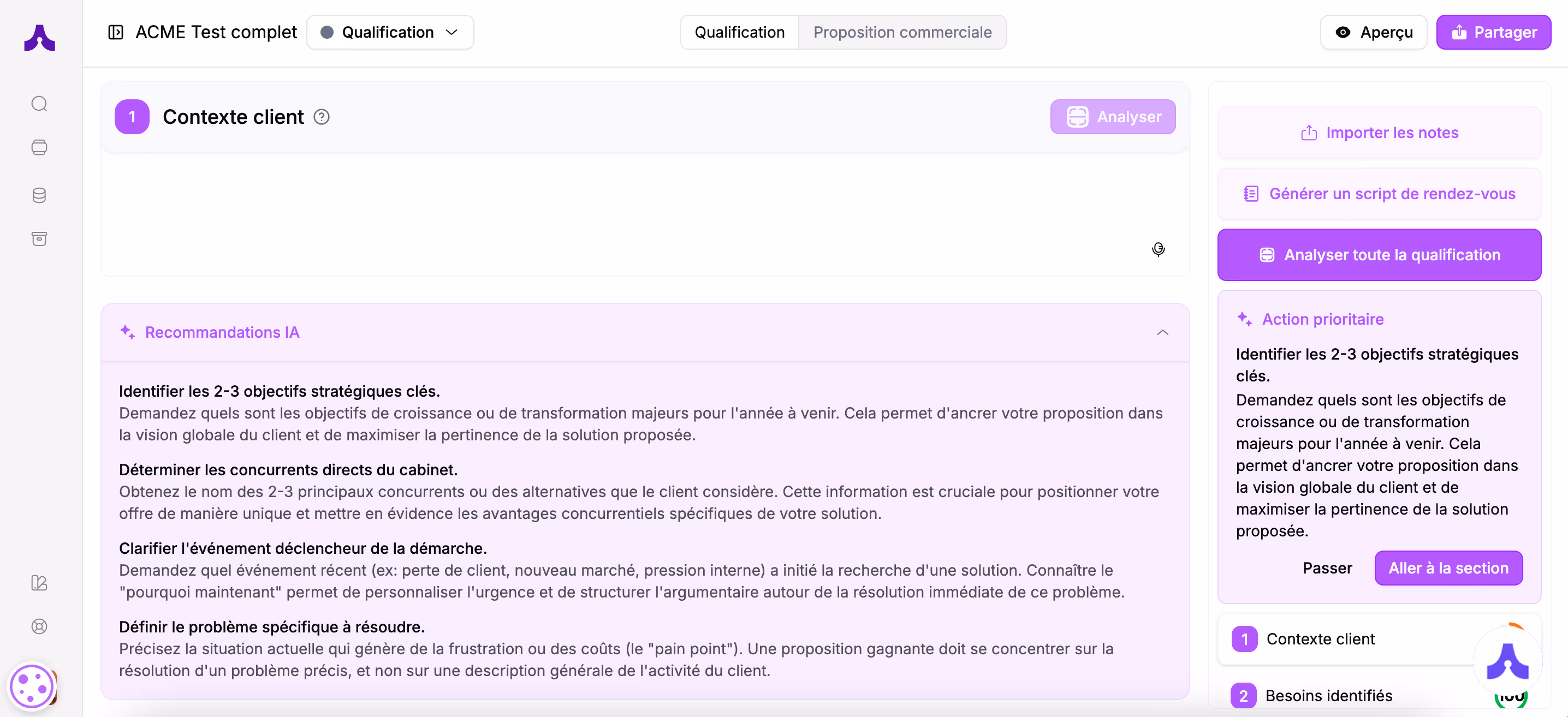Screen dimensions: 1568x717
Task: Toggle the sidebar panel icon near title
Action: [116, 32]
